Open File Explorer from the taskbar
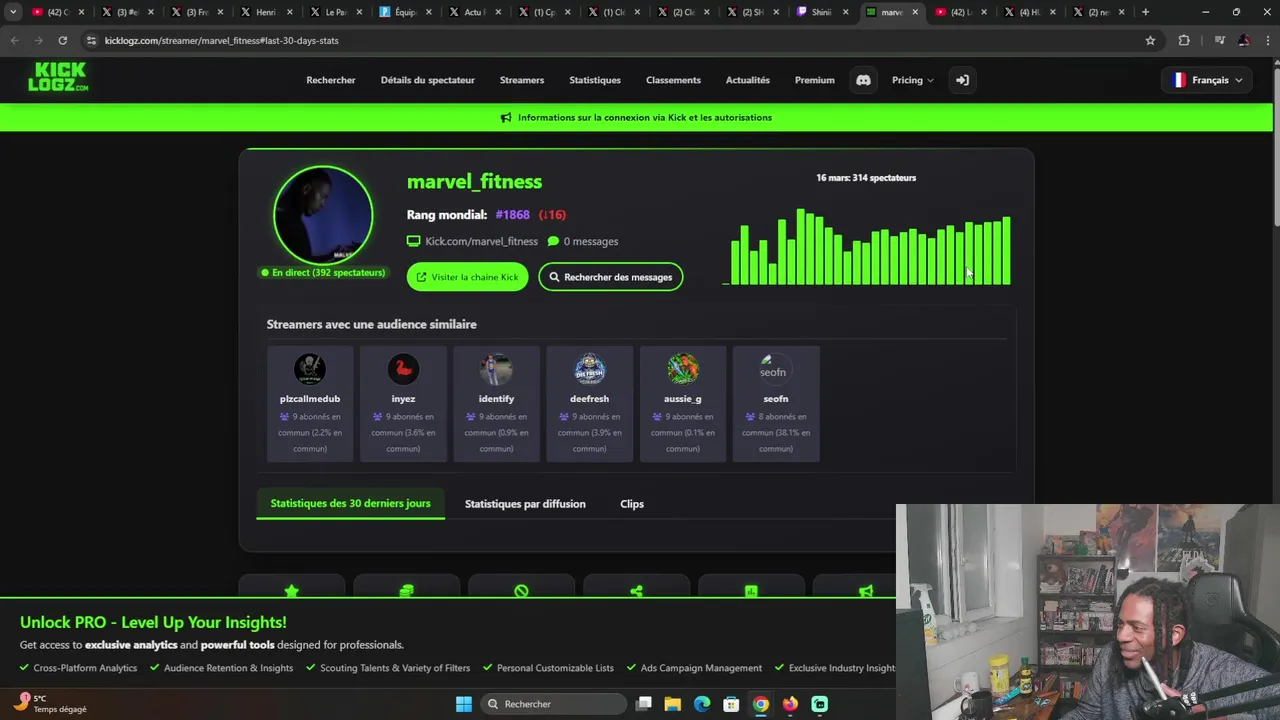The height and width of the screenshot is (720, 1280). tap(673, 704)
